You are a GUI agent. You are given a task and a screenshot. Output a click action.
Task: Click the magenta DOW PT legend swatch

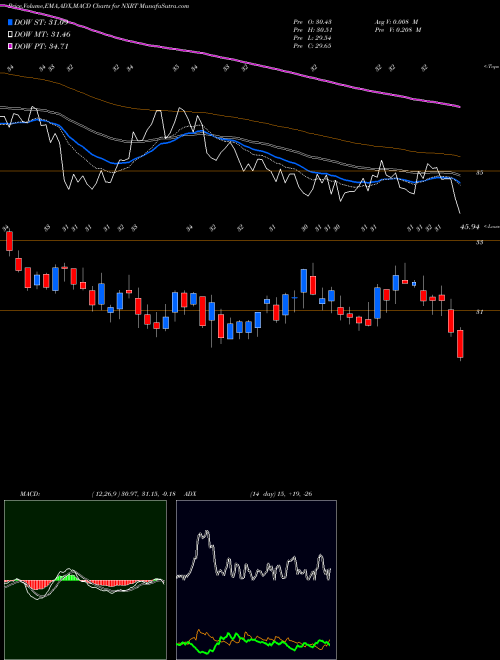(x=10, y=46)
